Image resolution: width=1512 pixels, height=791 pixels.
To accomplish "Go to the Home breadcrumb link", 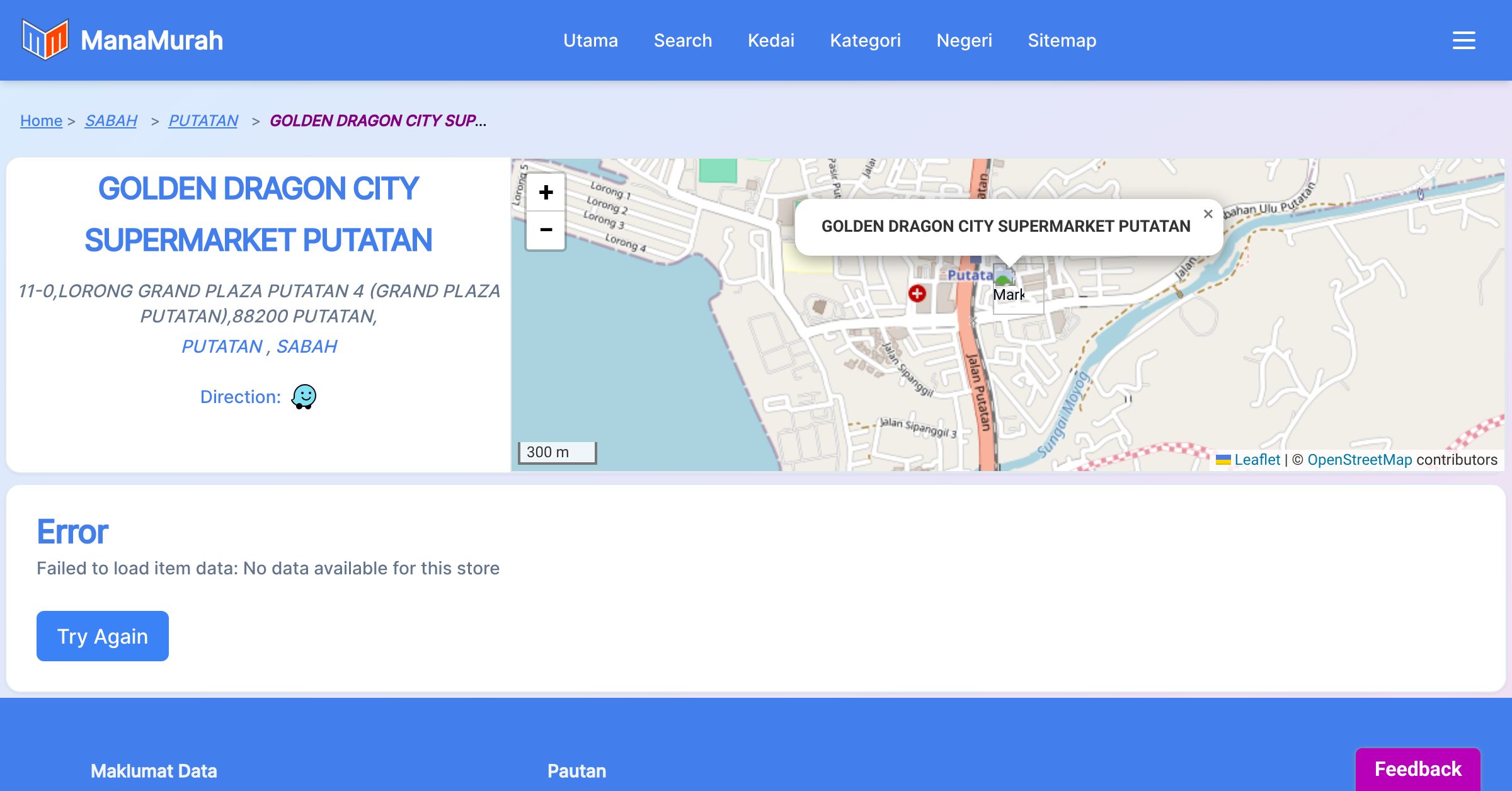I will [41, 120].
